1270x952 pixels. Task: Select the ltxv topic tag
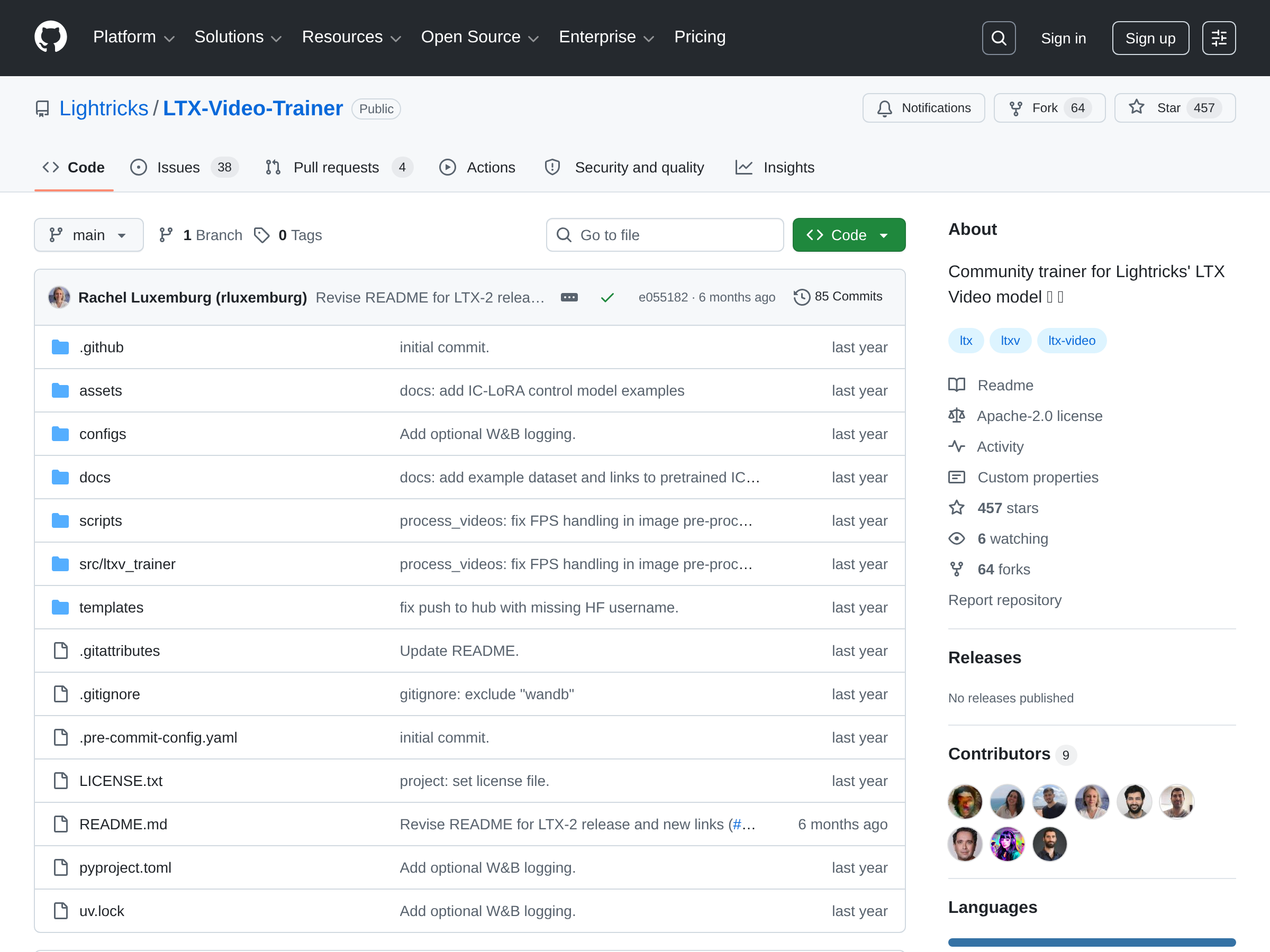point(1010,340)
